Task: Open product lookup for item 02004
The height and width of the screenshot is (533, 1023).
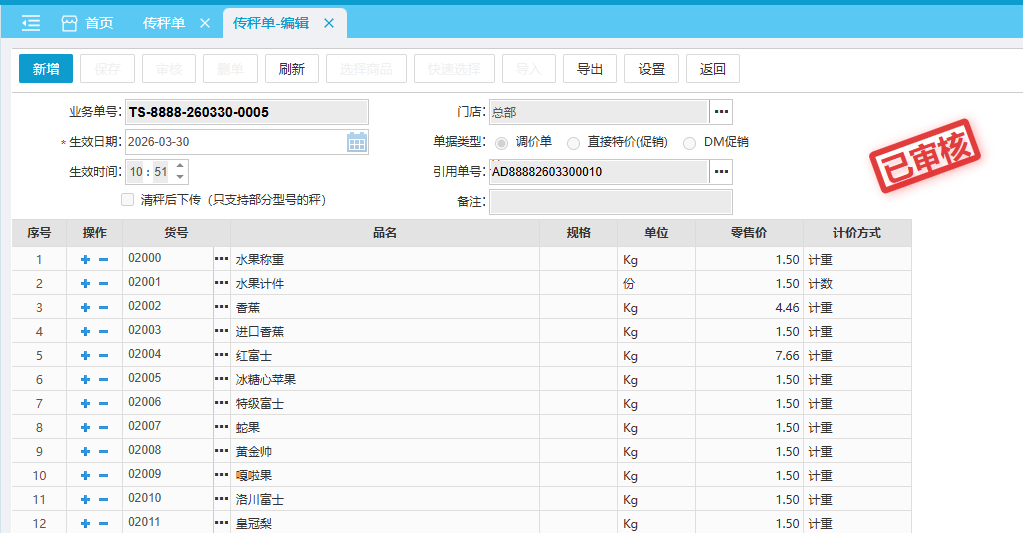Action: point(221,355)
